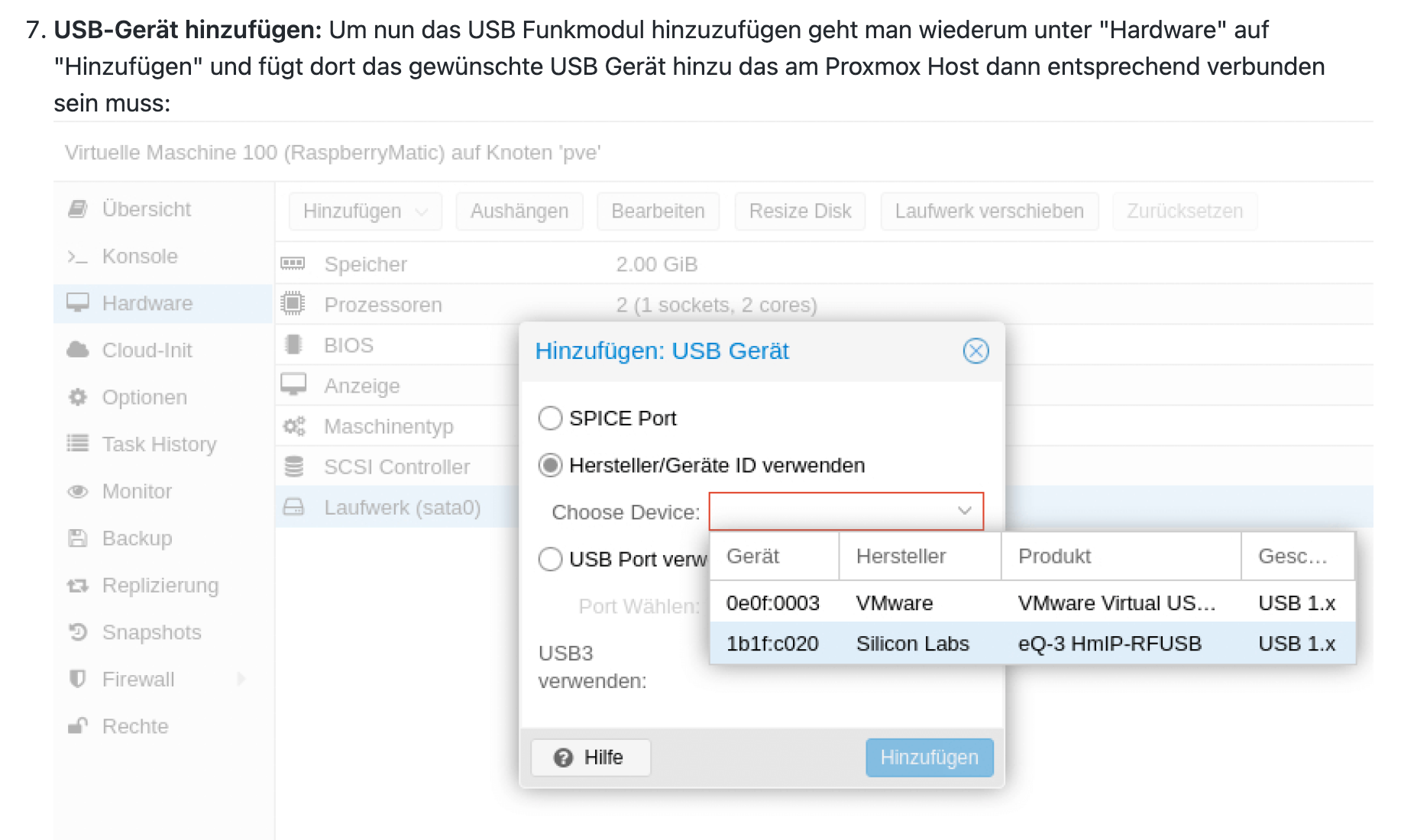Open the Choose Device dropdown

[846, 511]
